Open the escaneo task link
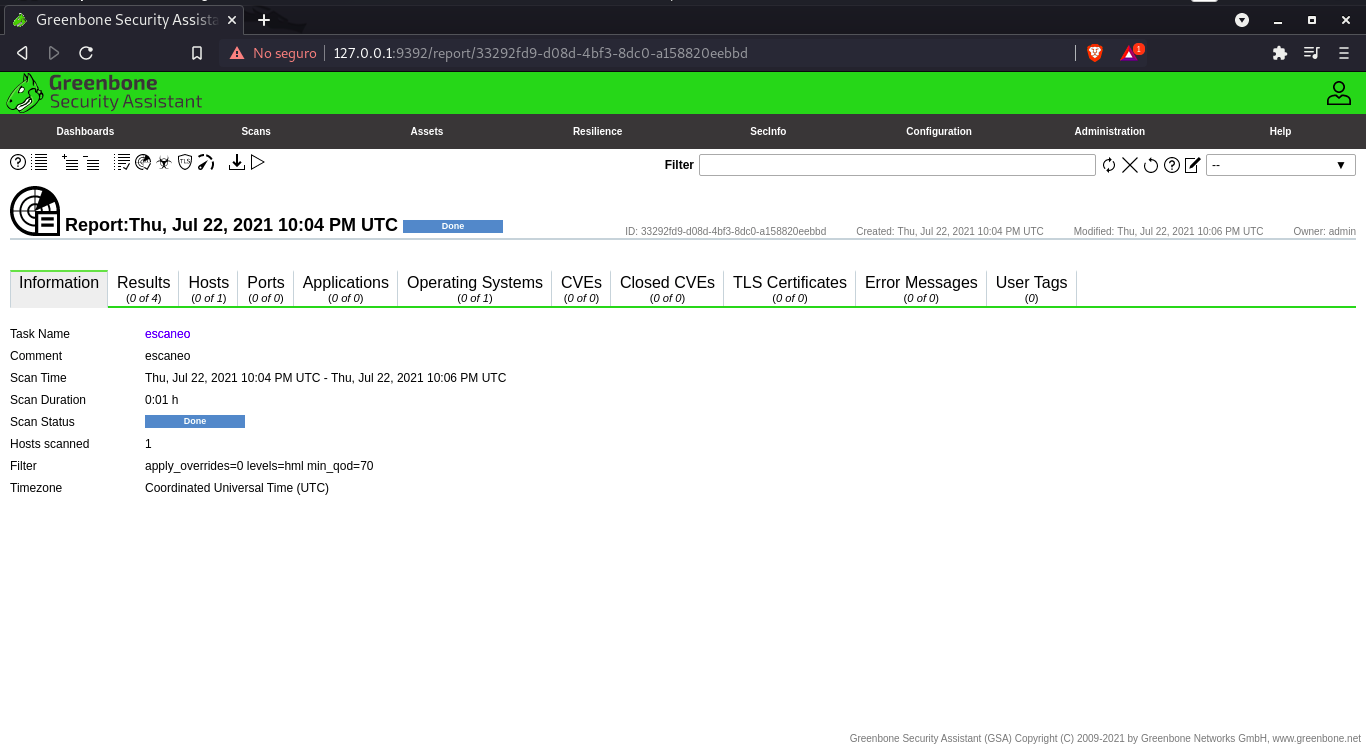1366x746 pixels. 167,334
